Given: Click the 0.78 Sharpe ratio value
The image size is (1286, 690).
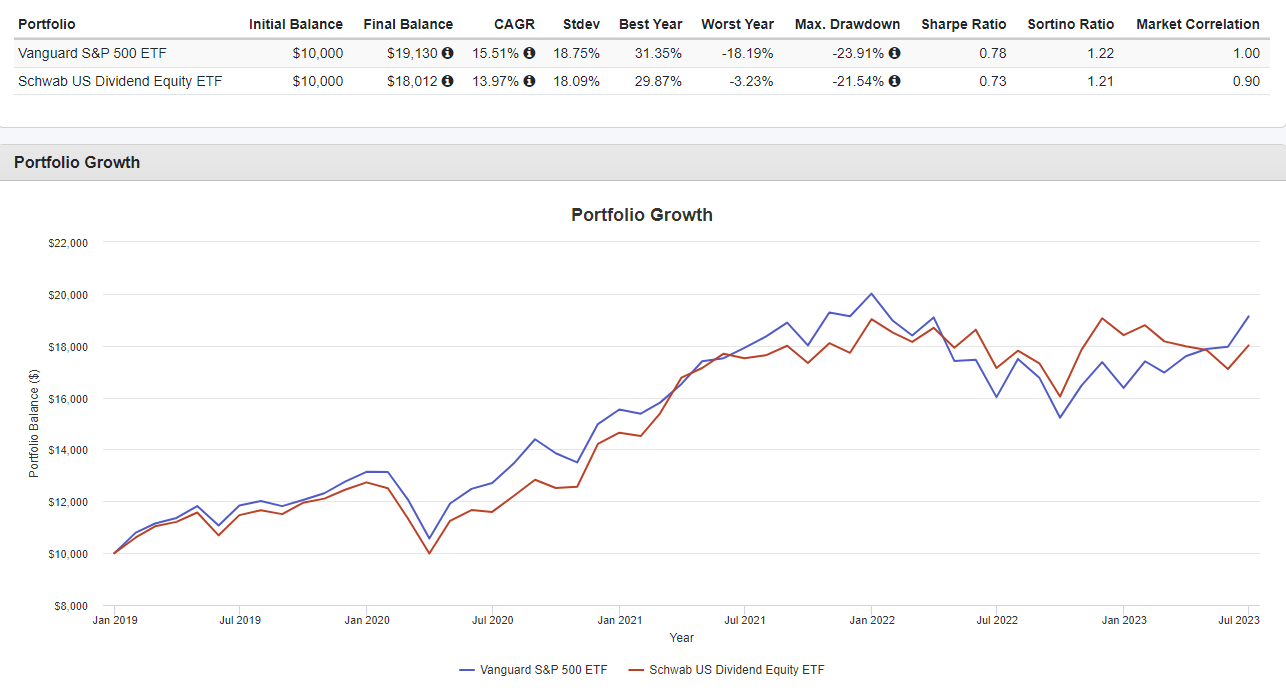Looking at the screenshot, I should [x=993, y=53].
